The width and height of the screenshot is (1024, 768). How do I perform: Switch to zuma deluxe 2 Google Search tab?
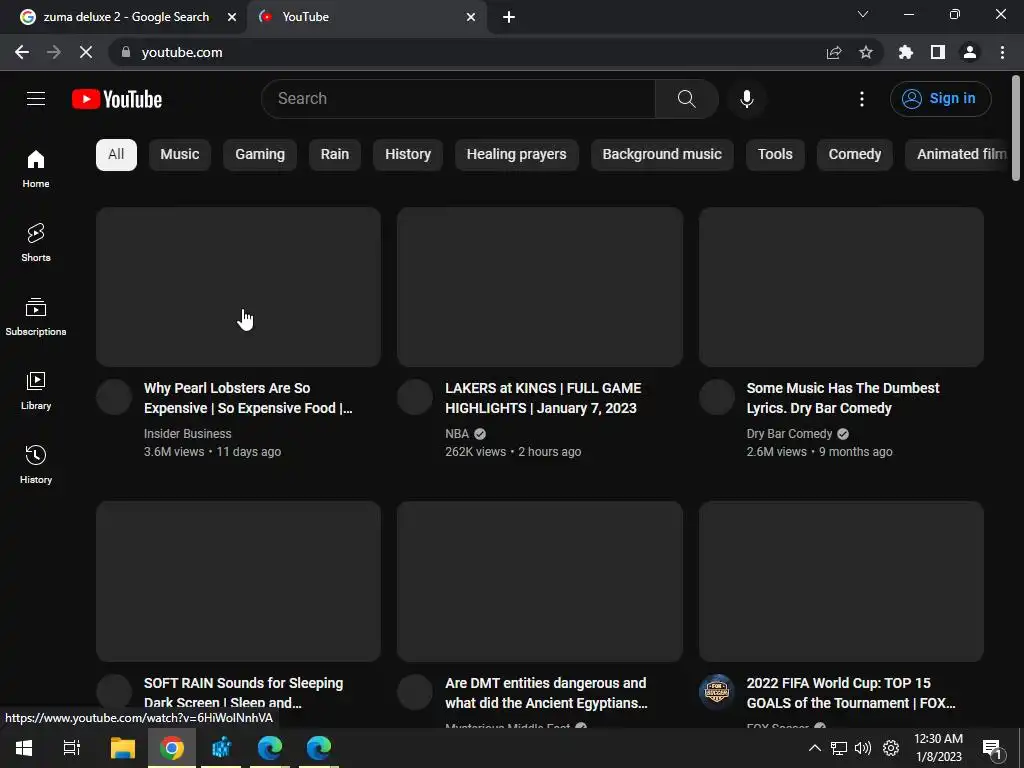(125, 17)
